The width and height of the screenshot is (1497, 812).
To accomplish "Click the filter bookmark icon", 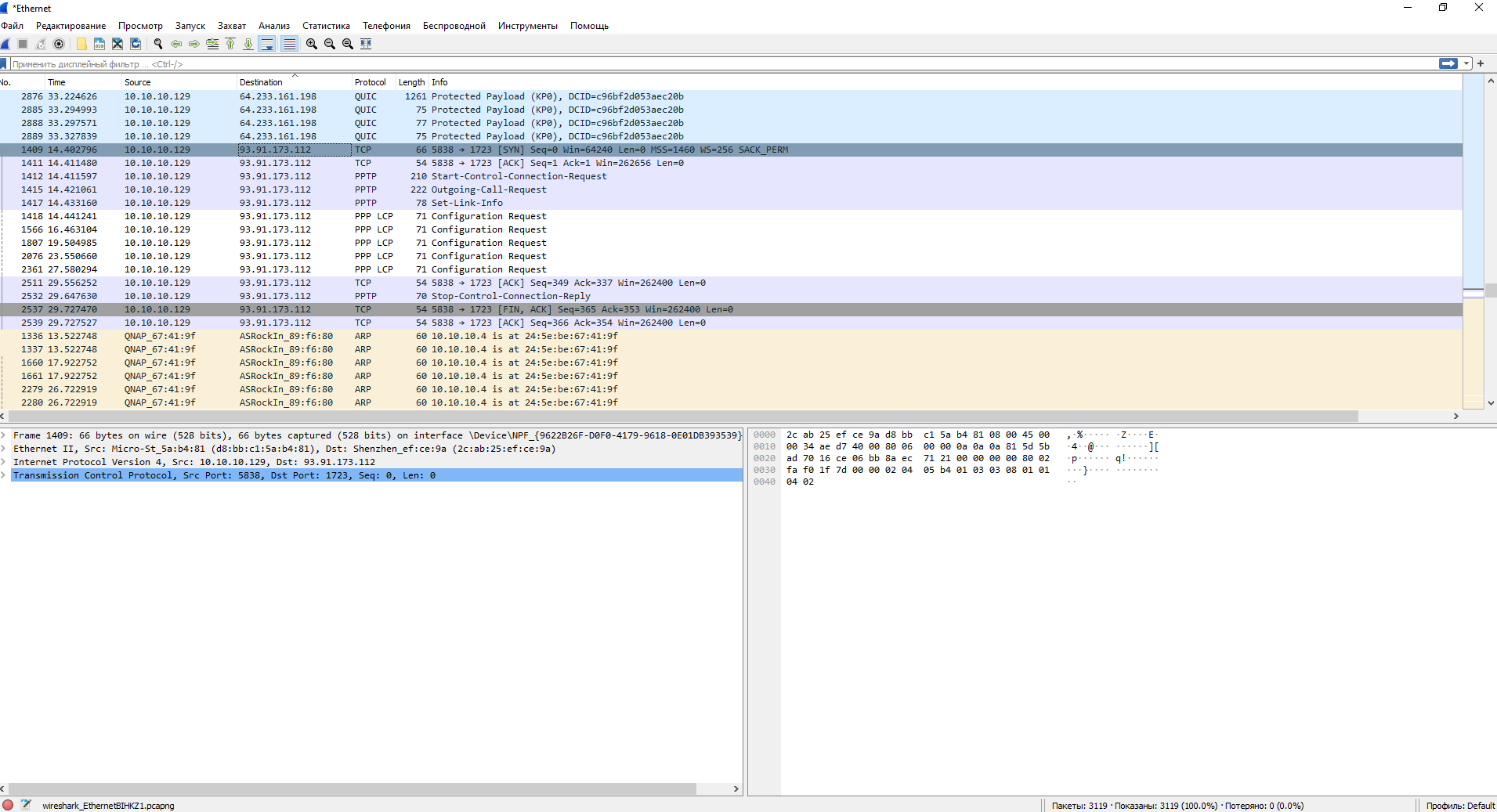I will (x=4, y=63).
